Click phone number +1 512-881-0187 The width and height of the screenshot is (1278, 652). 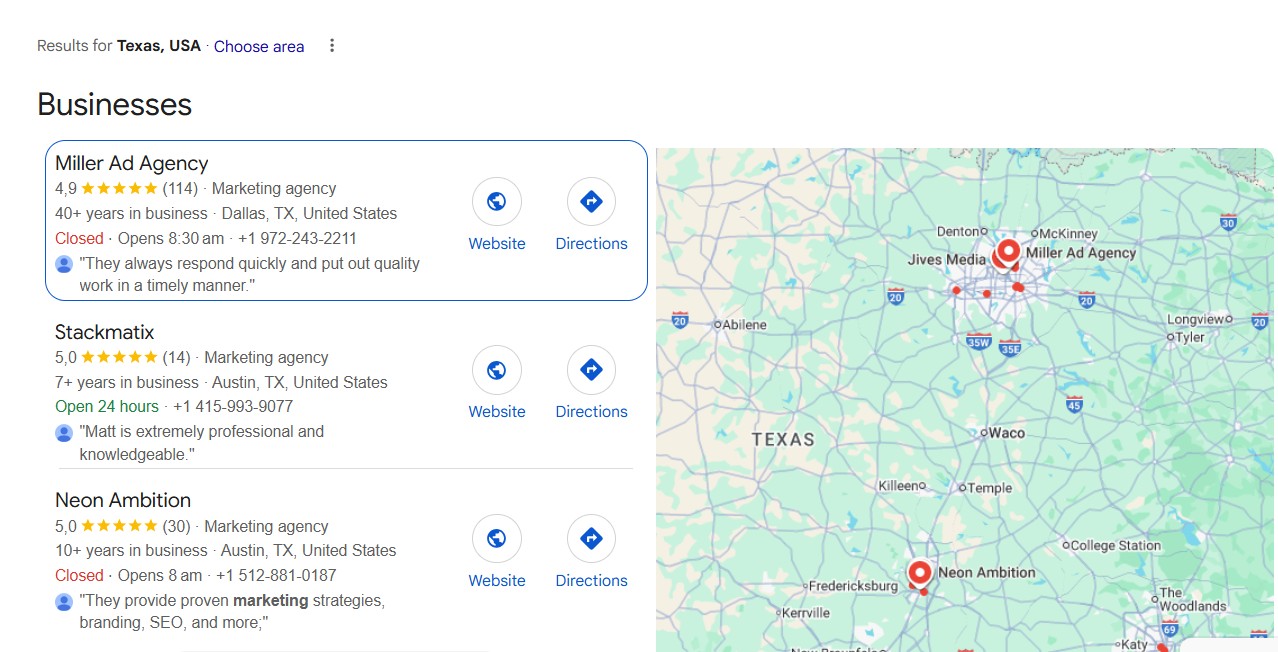pos(276,575)
